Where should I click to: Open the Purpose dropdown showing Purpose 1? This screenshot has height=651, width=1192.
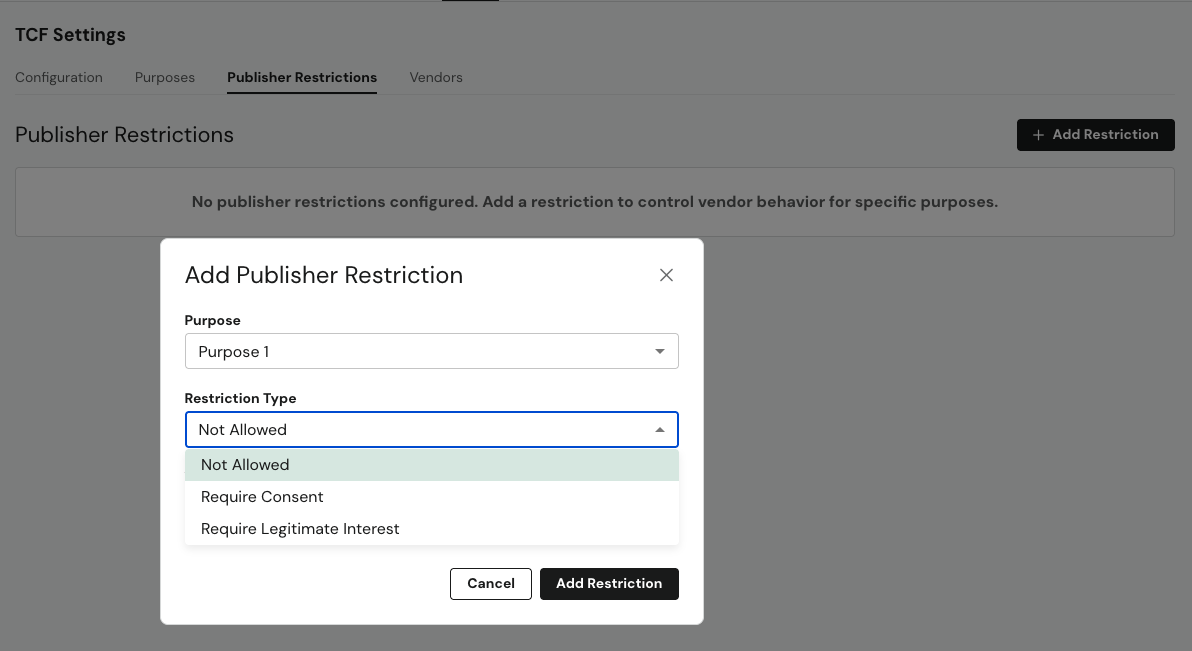(x=431, y=351)
